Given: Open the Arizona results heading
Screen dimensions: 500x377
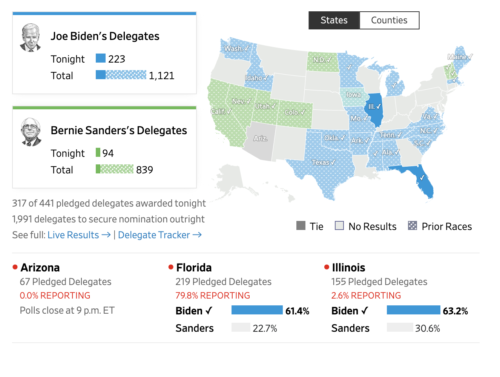Looking at the screenshot, I should 40,268.
